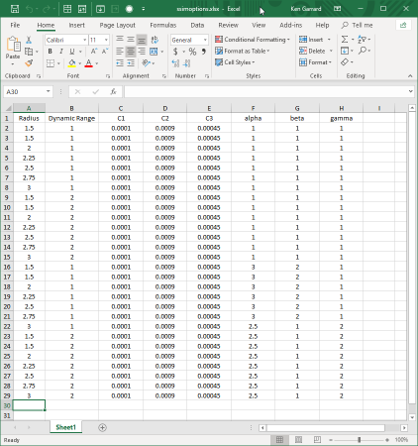418x446 pixels.
Task: Open the General number format dropdown
Action: (x=205, y=40)
